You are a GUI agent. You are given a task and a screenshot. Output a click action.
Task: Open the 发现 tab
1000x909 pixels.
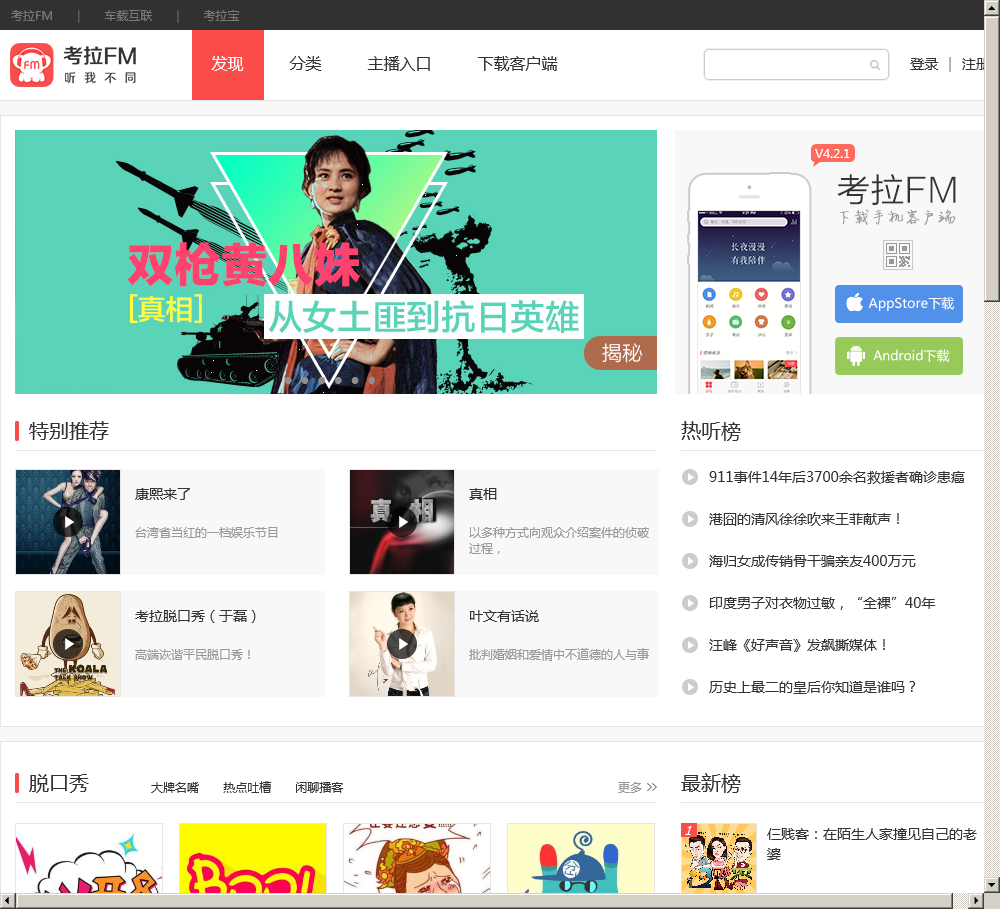(228, 64)
